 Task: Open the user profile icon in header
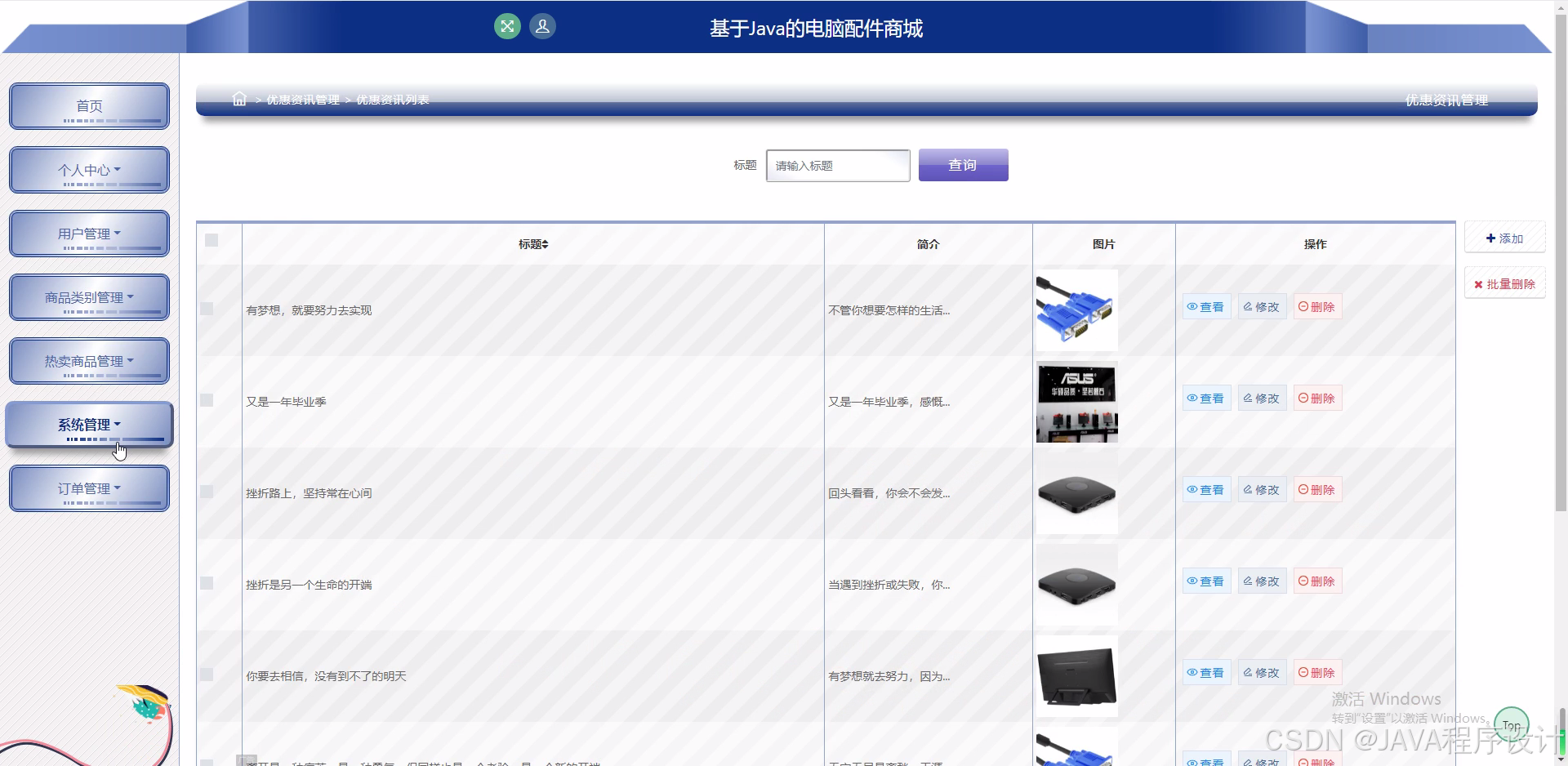542,26
